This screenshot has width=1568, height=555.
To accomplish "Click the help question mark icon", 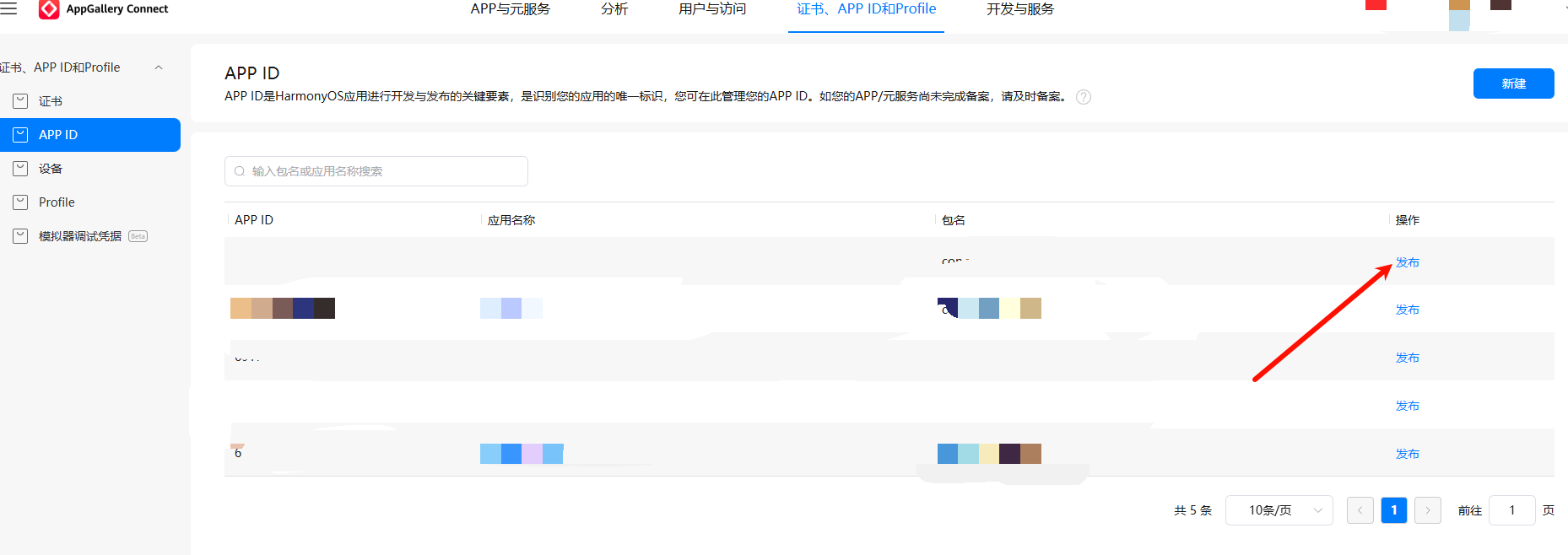I will click(1084, 97).
